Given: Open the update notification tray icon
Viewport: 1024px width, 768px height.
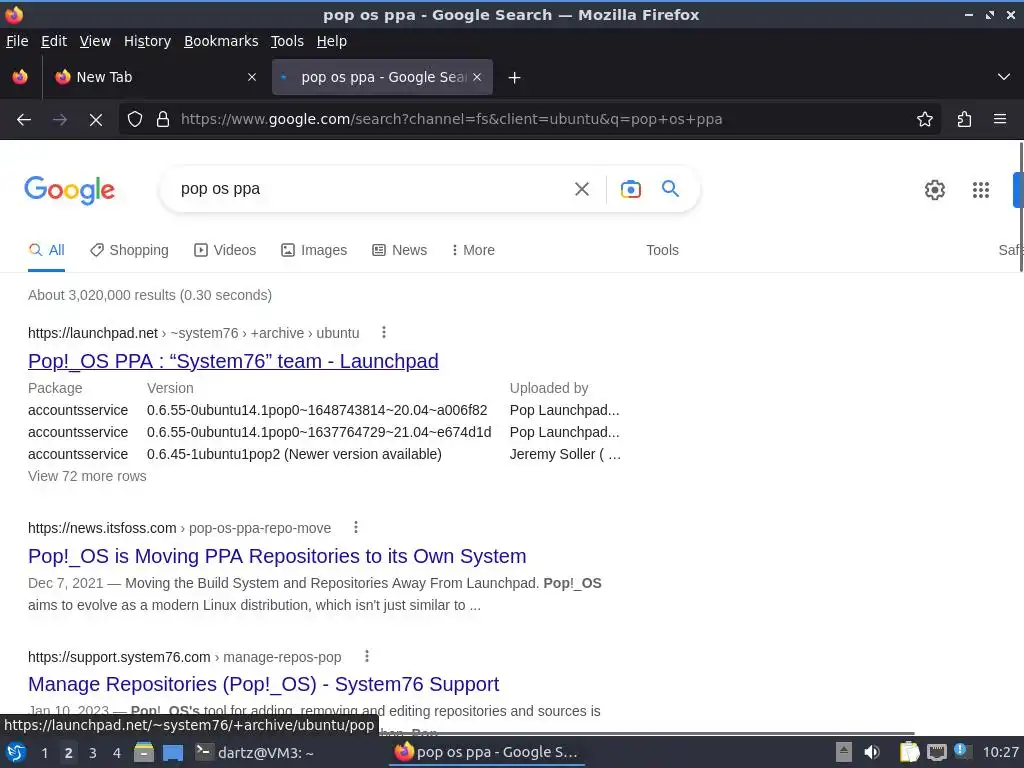Looking at the screenshot, I should [x=961, y=751].
